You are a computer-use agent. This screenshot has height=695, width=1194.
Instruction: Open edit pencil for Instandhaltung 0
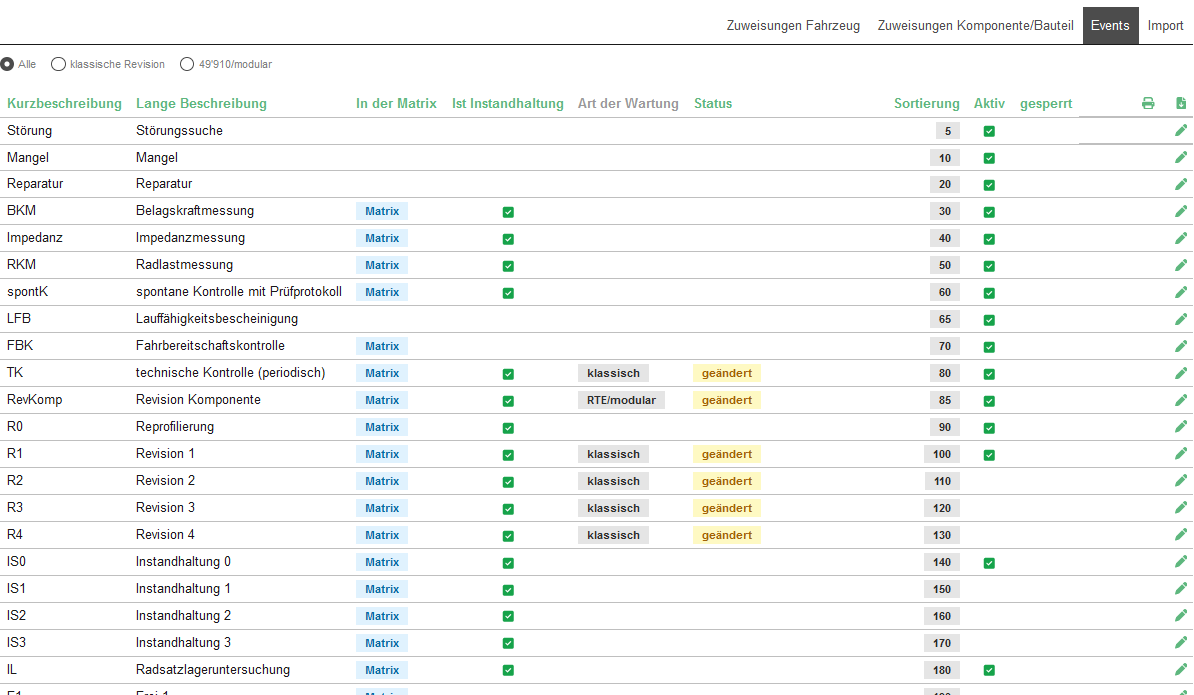pyautogui.click(x=1181, y=562)
